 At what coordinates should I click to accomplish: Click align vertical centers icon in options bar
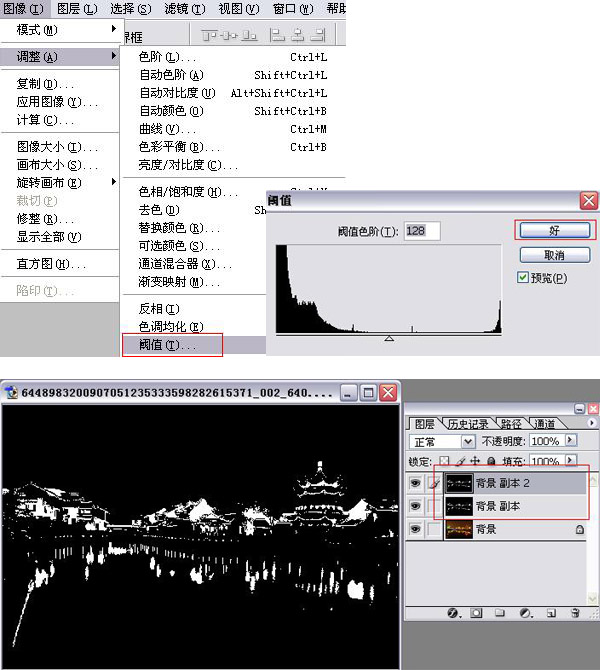point(229,35)
